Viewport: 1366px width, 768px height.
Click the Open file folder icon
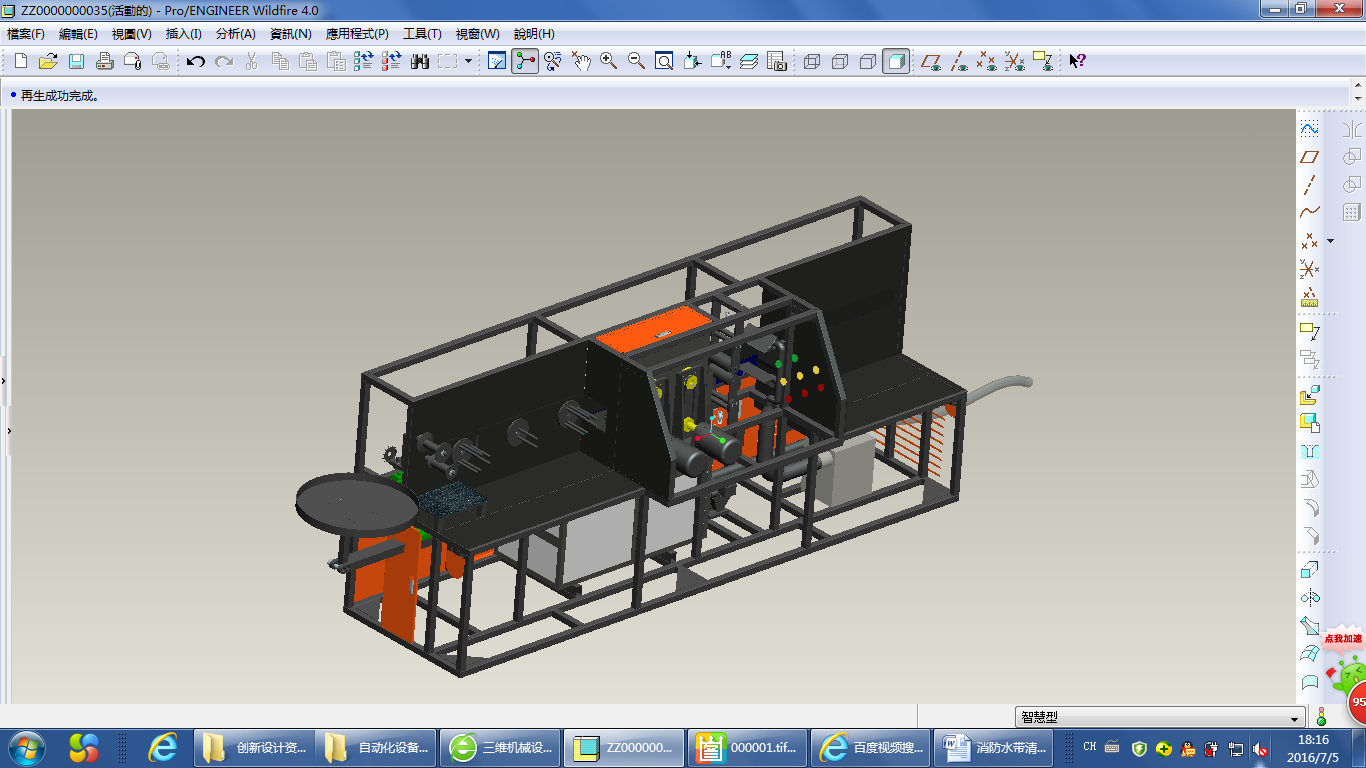[48, 61]
